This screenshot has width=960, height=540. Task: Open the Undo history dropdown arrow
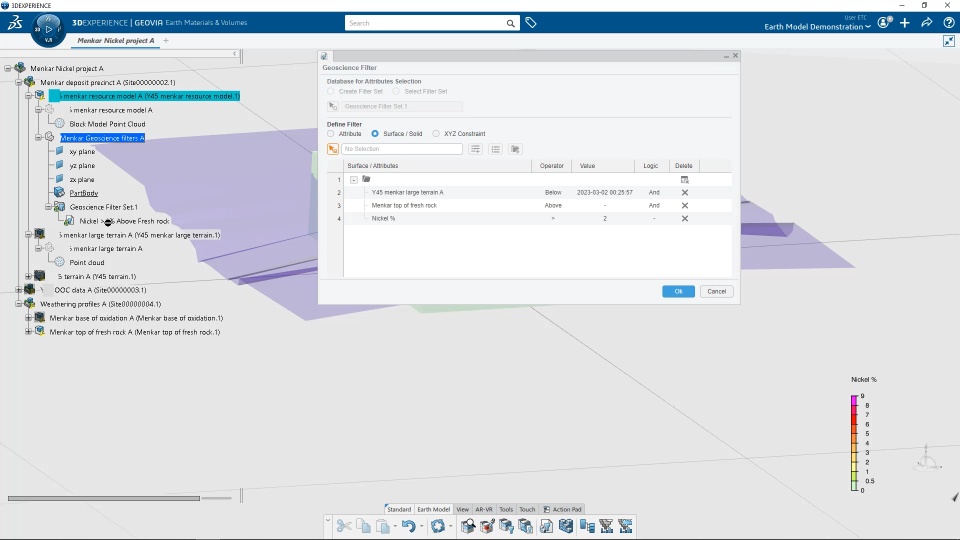[422, 526]
